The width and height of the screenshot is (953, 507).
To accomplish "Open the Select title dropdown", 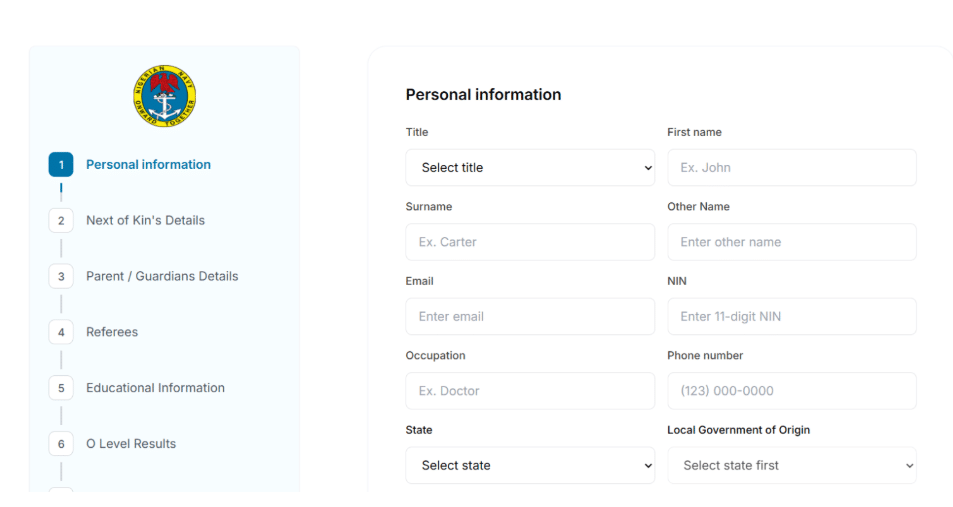I will click(530, 168).
